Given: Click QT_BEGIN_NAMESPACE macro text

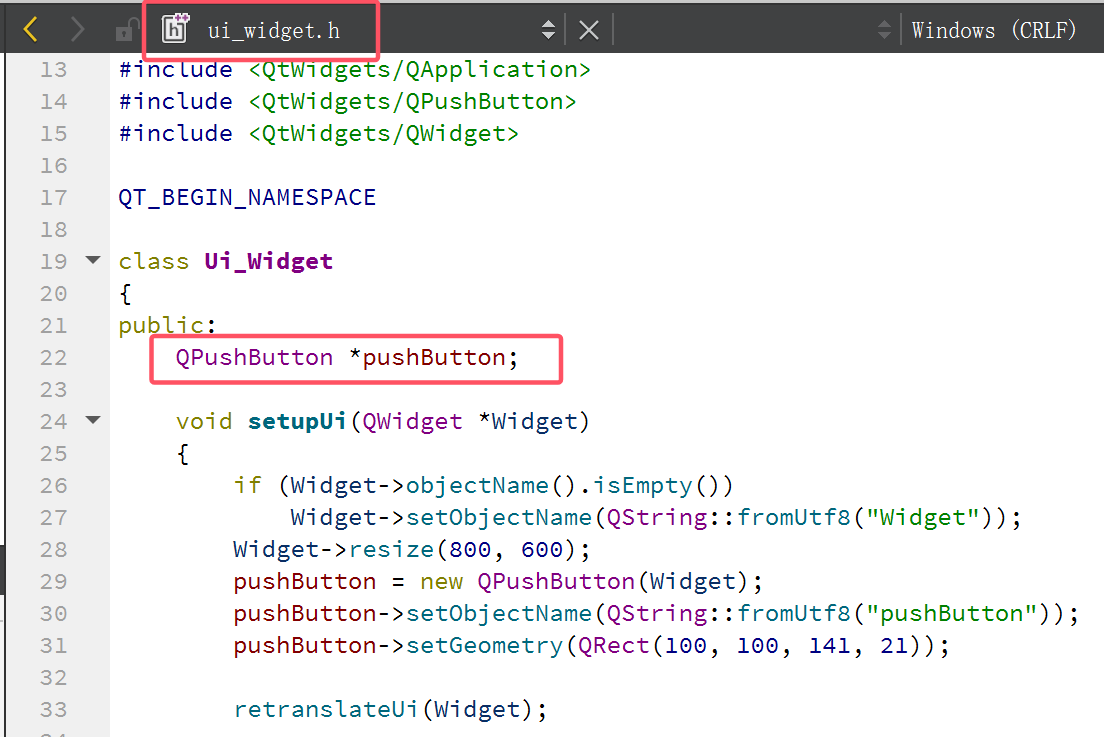Looking at the screenshot, I should point(247,197).
